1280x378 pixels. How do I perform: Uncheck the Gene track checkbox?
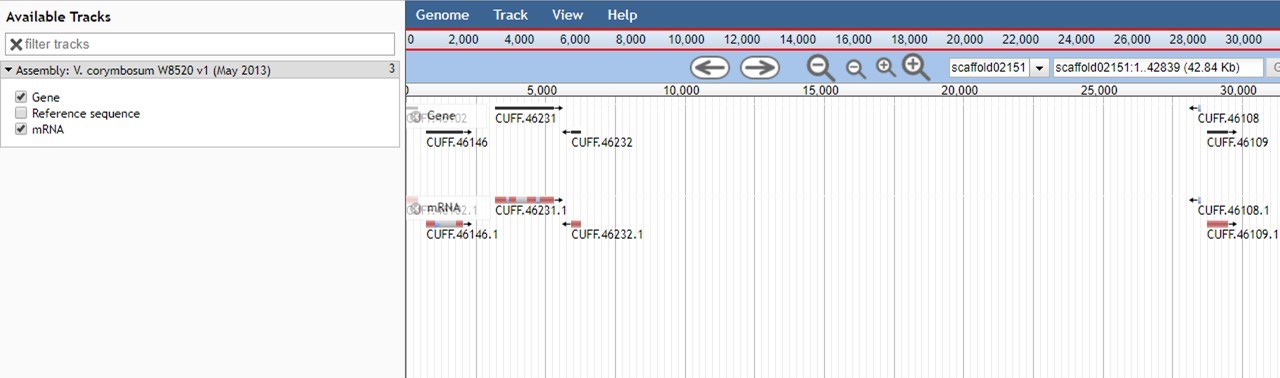click(x=21, y=97)
